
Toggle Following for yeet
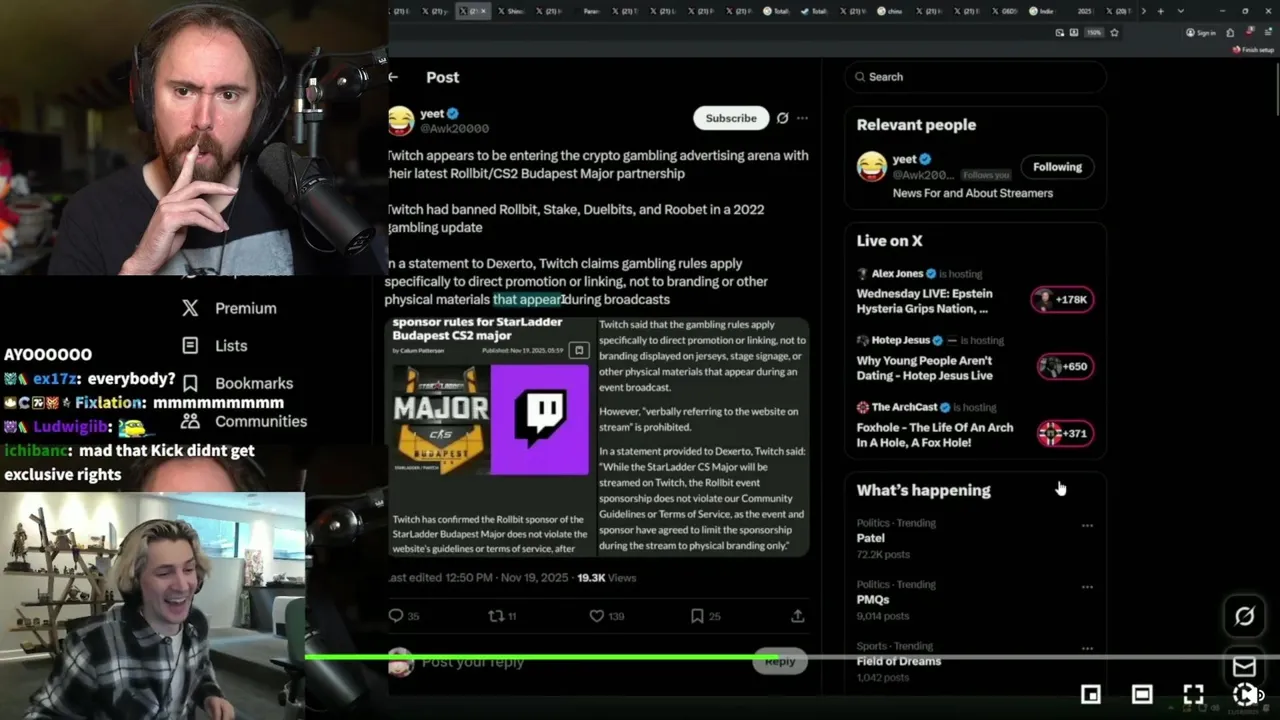point(1057,167)
